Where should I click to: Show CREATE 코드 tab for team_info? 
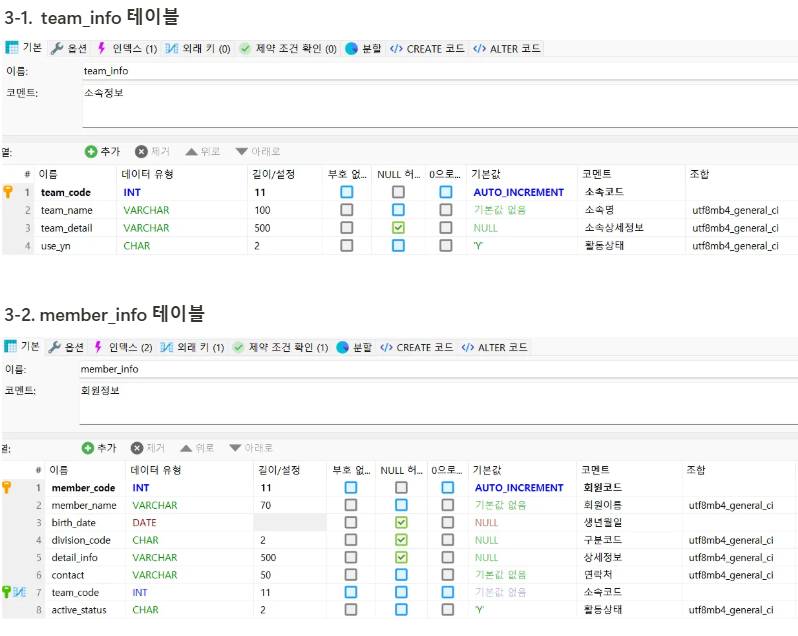pyautogui.click(x=427, y=48)
